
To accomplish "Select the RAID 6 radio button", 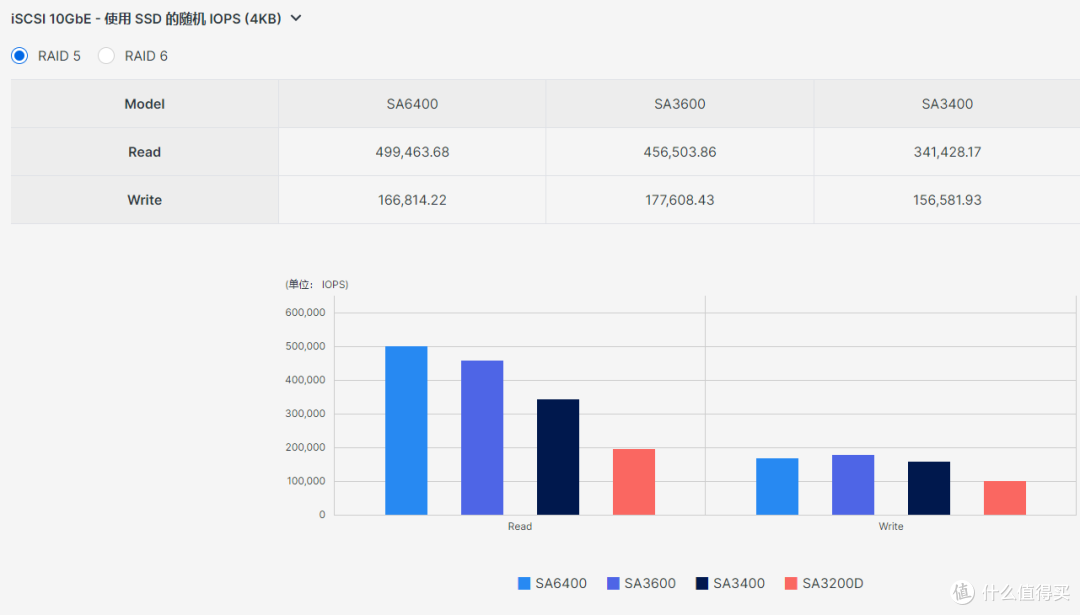I will click(106, 56).
